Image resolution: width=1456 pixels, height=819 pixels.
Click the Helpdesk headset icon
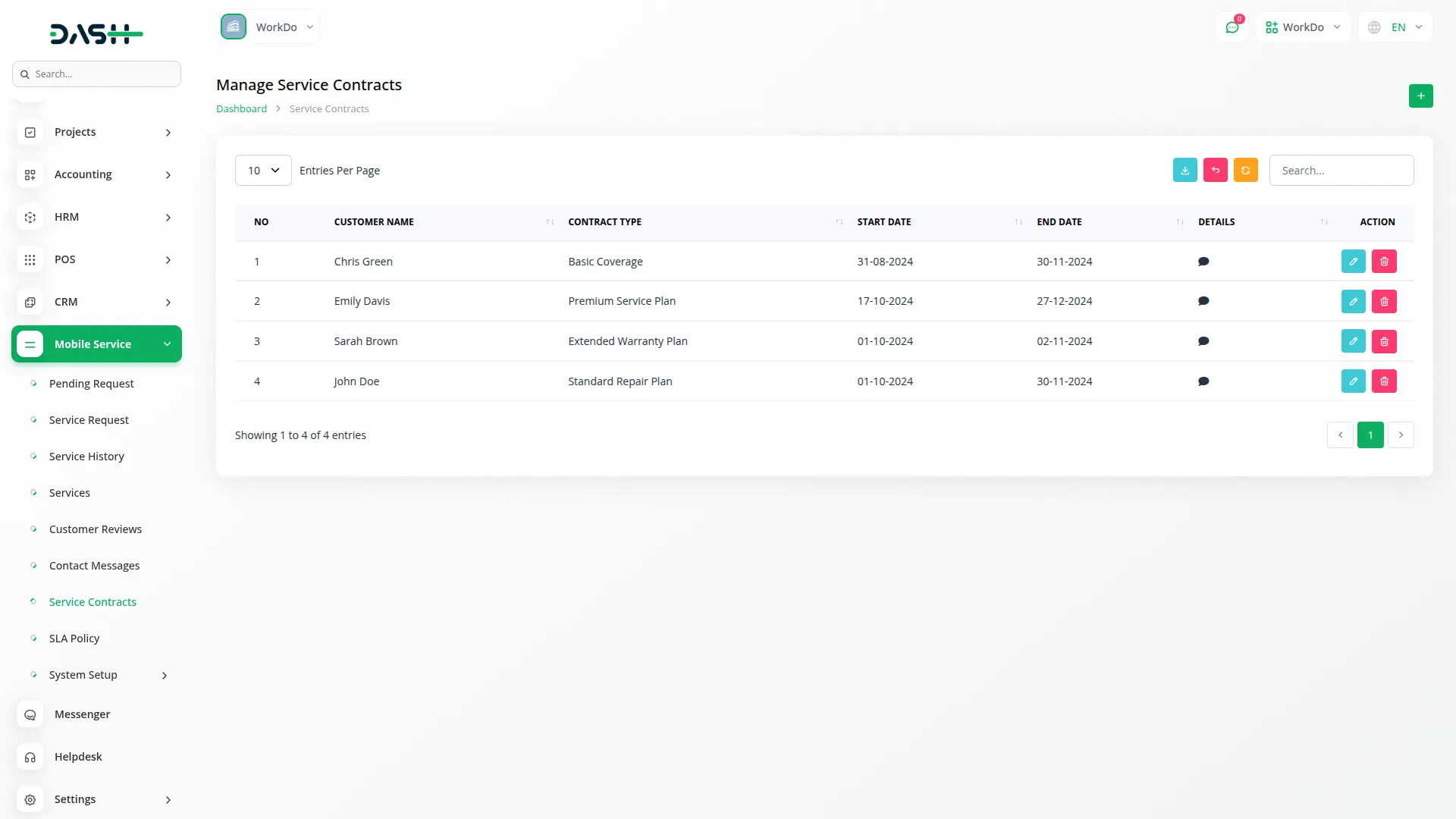point(30,757)
